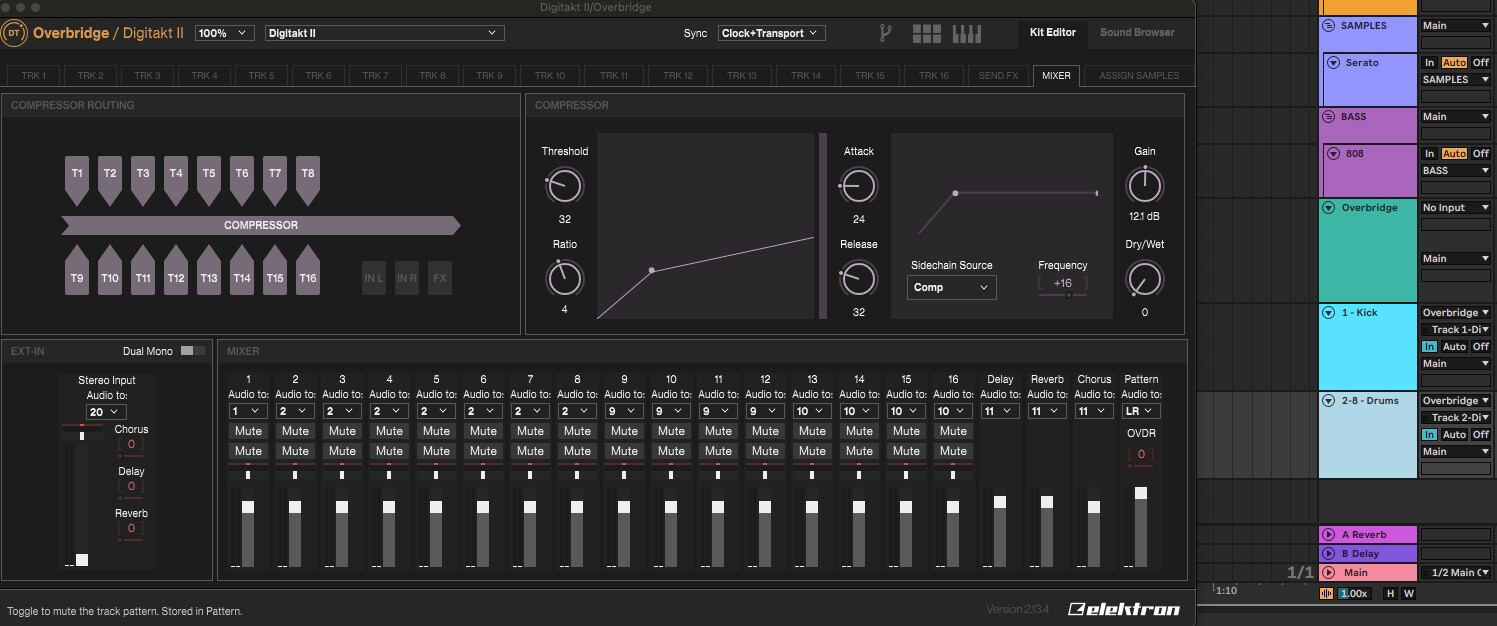Viewport: 1497px width, 626px height.
Task: Open Stereo Input Audio to dropdown
Action: tap(106, 412)
